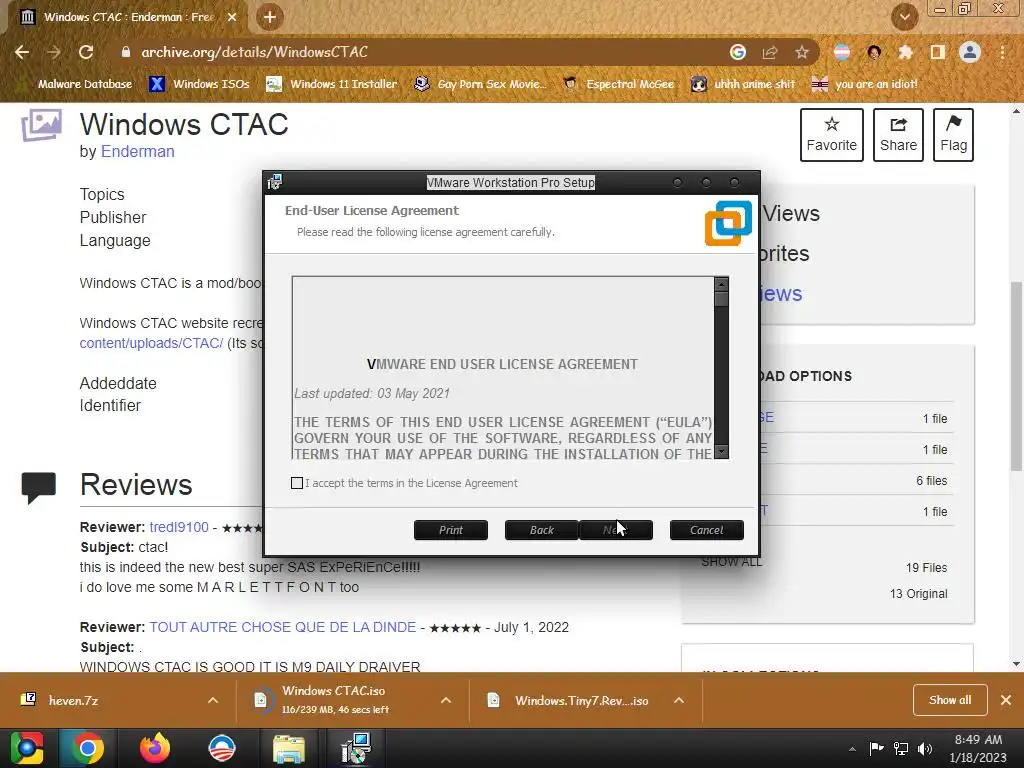Click the network tray icon
1024x768 pixels.
pos(901,748)
